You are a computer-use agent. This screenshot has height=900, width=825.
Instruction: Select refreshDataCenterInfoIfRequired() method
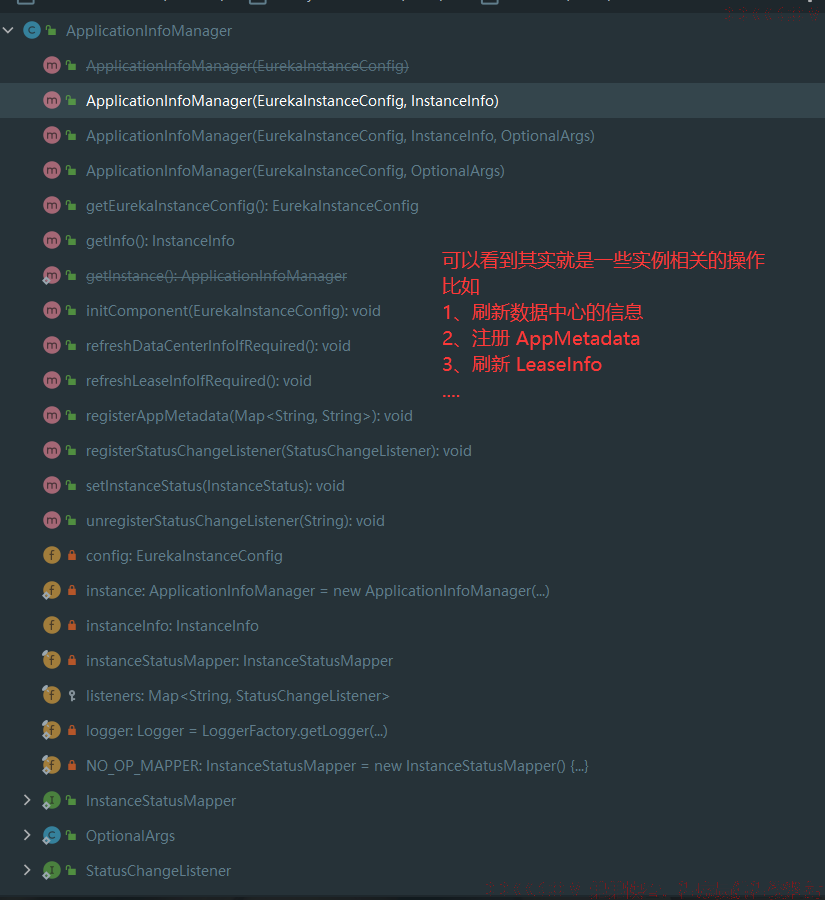pos(412,346)
